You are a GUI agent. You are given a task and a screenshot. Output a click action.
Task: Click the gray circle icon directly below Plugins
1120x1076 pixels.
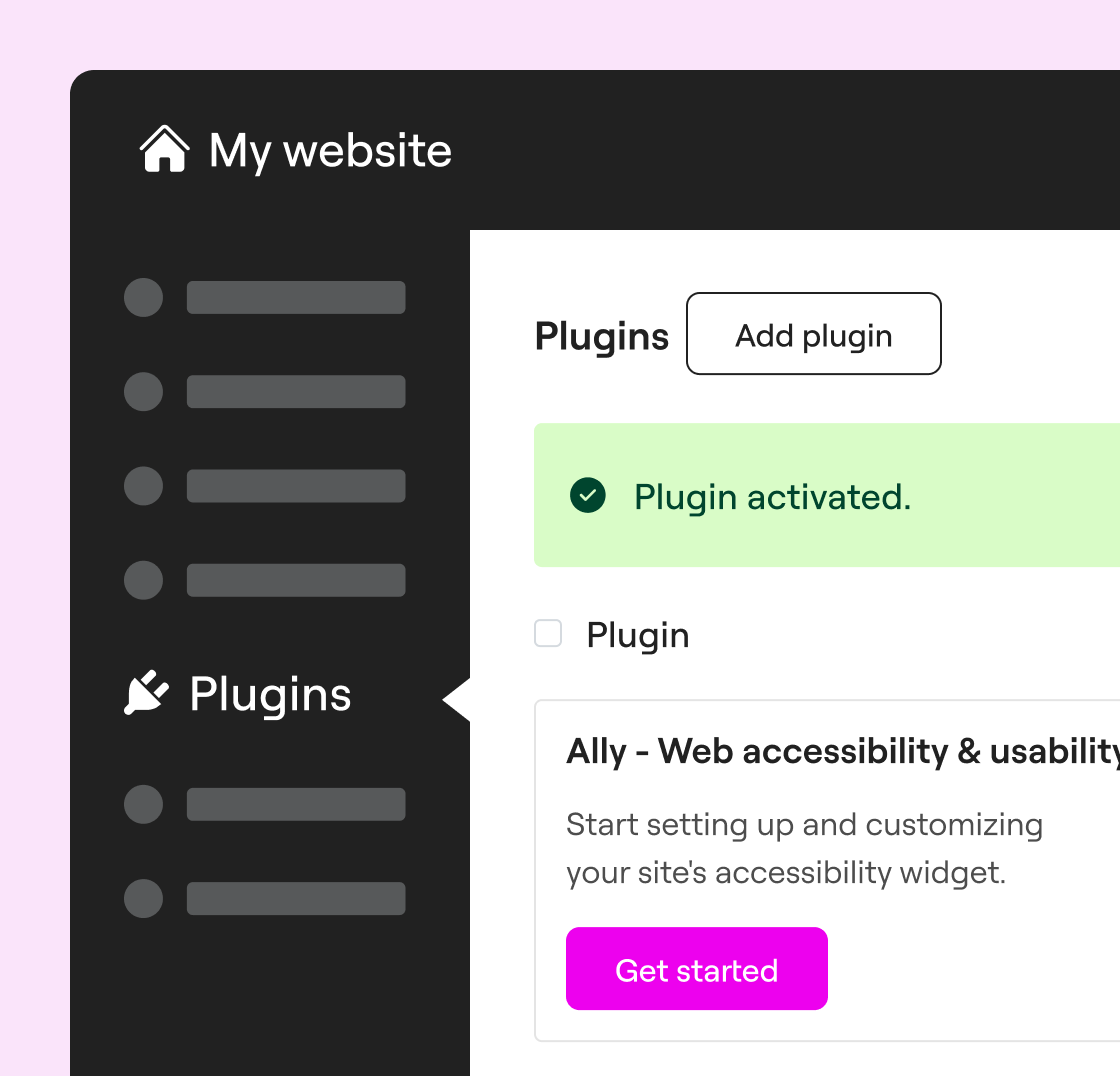[143, 804]
